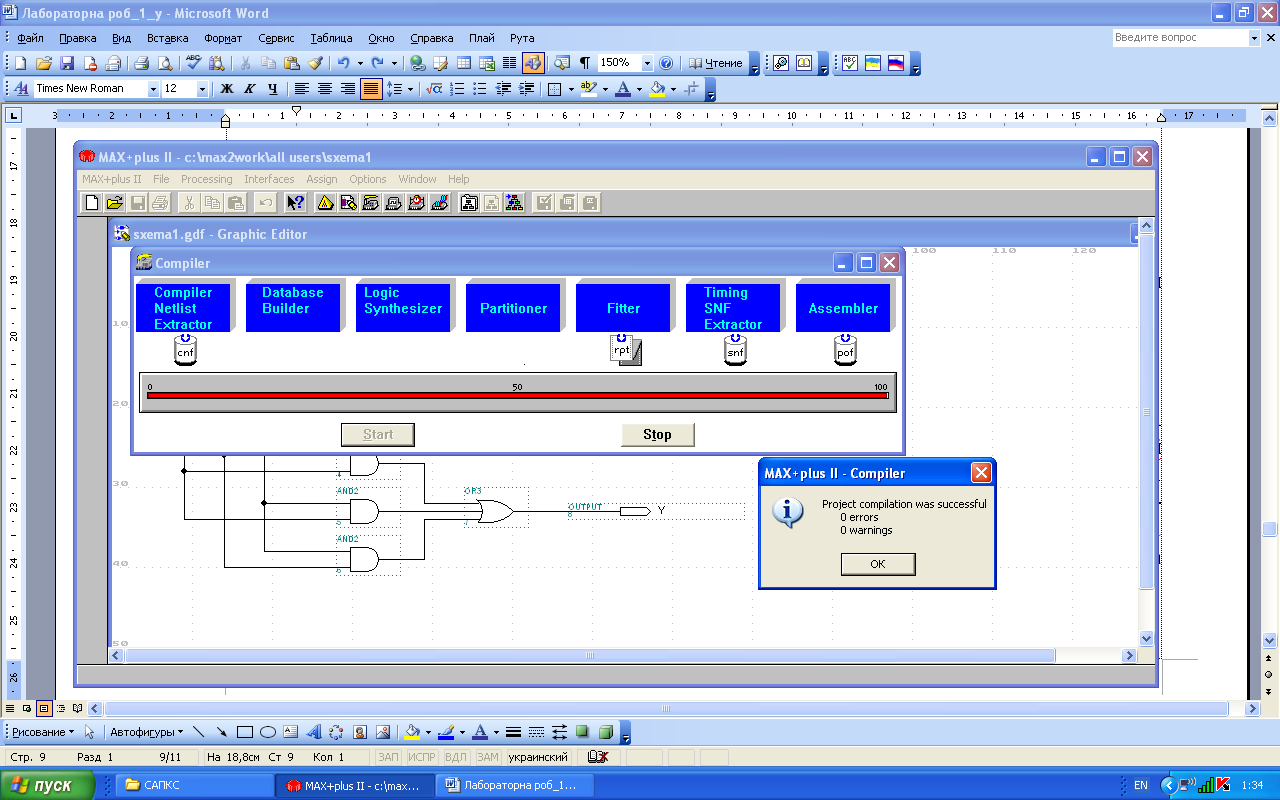Toggle italic (К) formatting
Screen dimensions: 1280x800
pyautogui.click(x=250, y=89)
